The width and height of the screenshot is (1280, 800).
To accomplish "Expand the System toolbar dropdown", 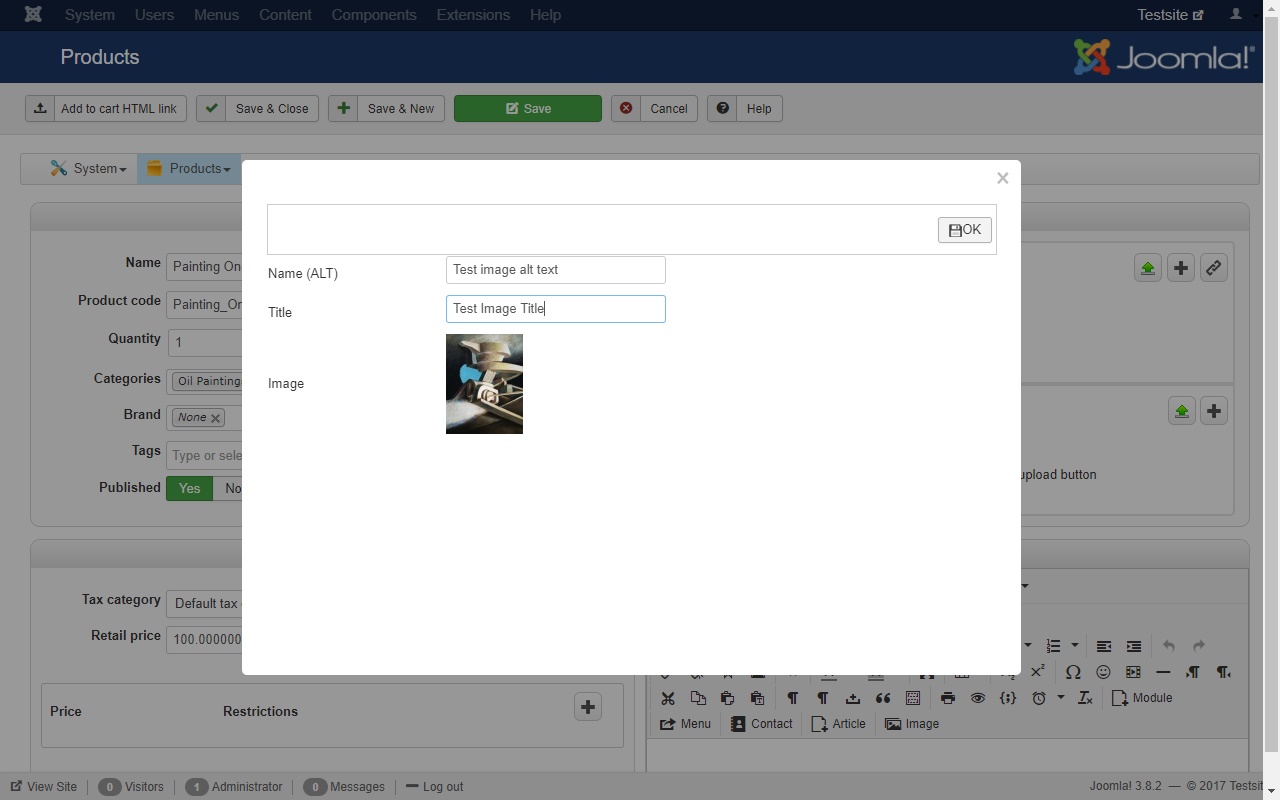I will point(89,169).
